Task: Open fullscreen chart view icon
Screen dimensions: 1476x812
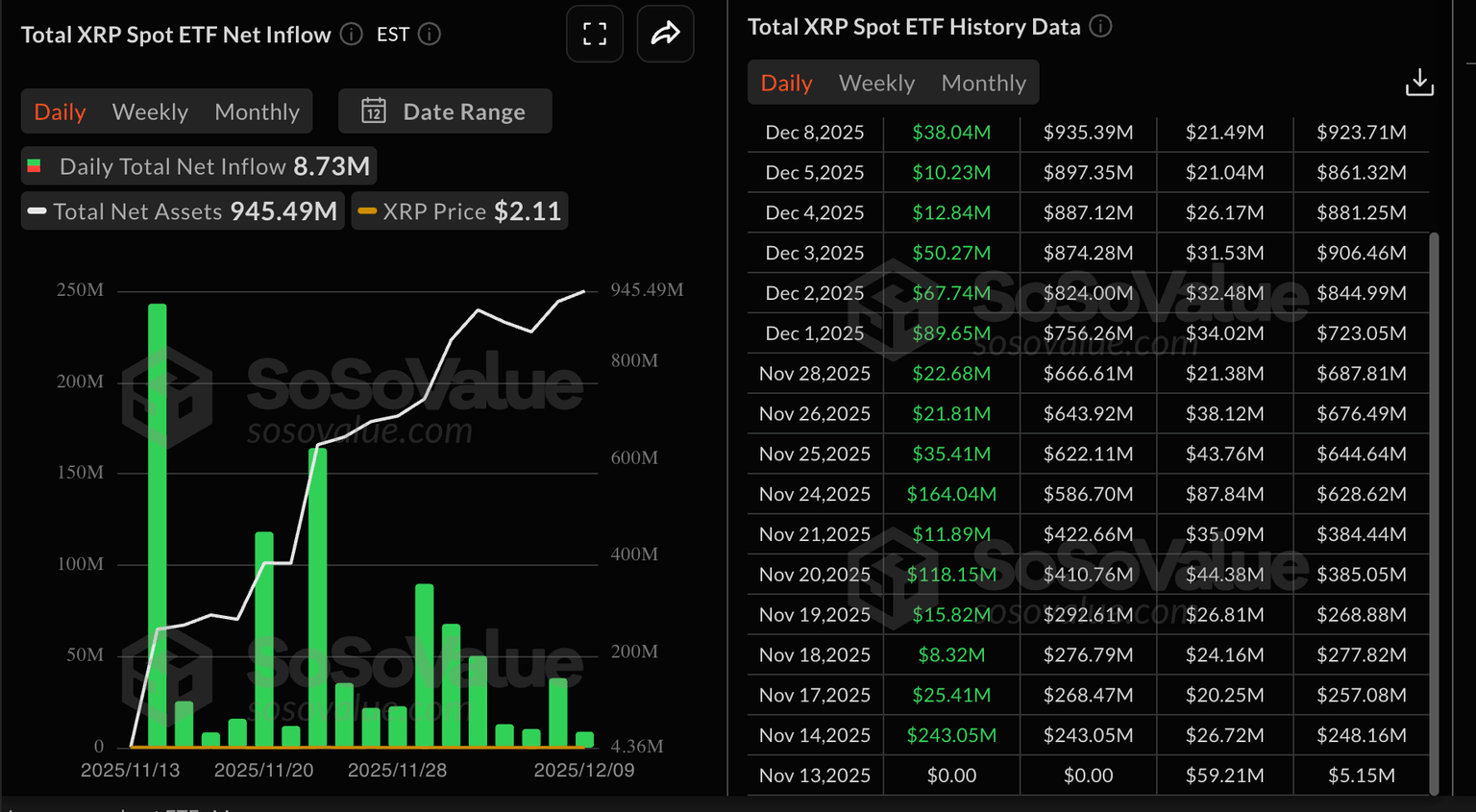Action: [x=595, y=34]
